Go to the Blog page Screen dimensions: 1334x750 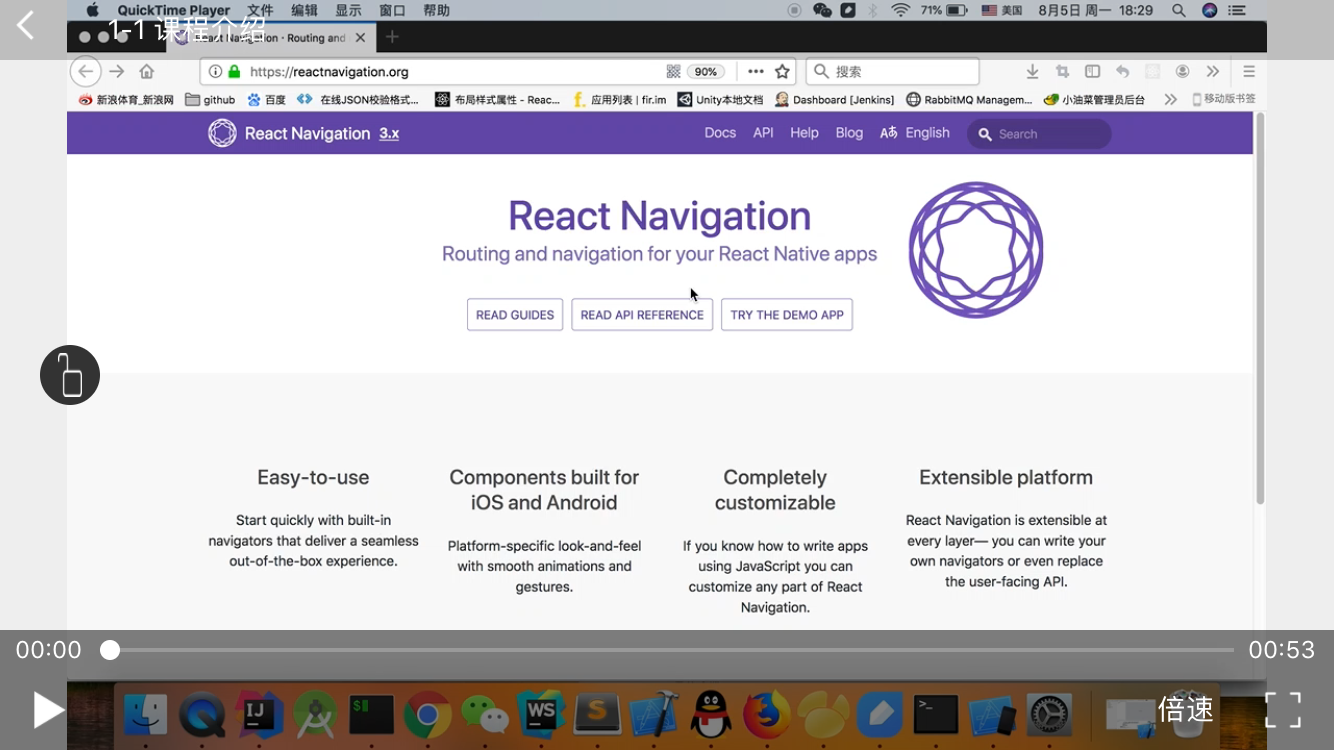(x=849, y=133)
